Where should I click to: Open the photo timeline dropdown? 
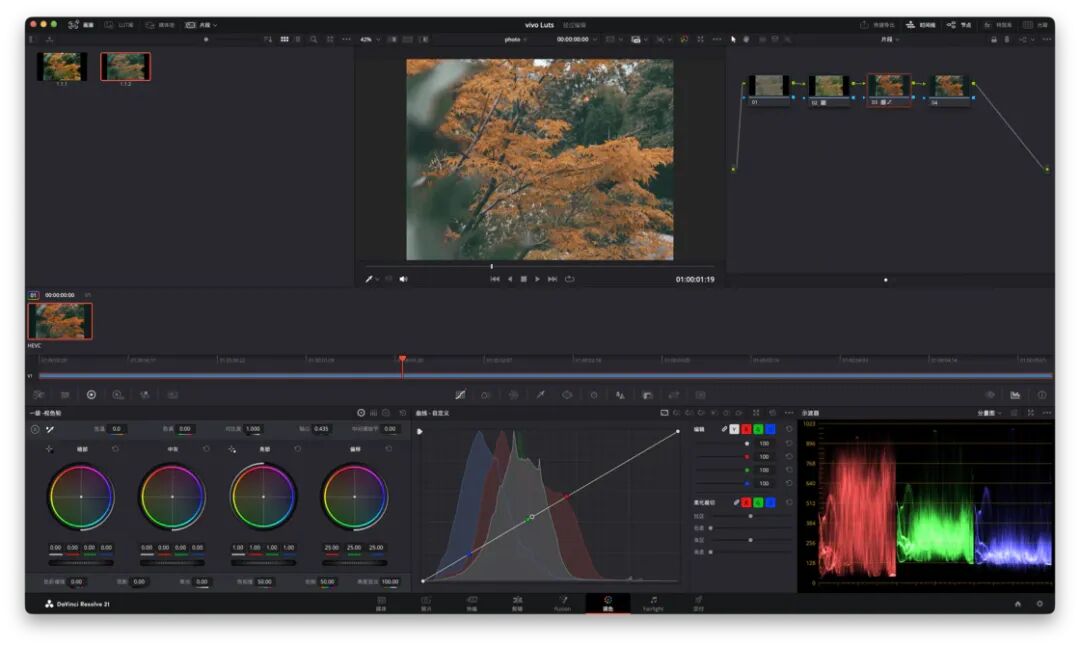pyautogui.click(x=516, y=39)
